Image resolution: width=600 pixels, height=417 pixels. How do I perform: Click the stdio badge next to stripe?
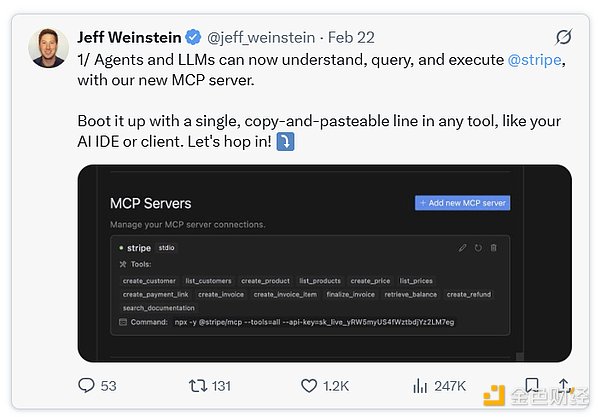pos(167,247)
